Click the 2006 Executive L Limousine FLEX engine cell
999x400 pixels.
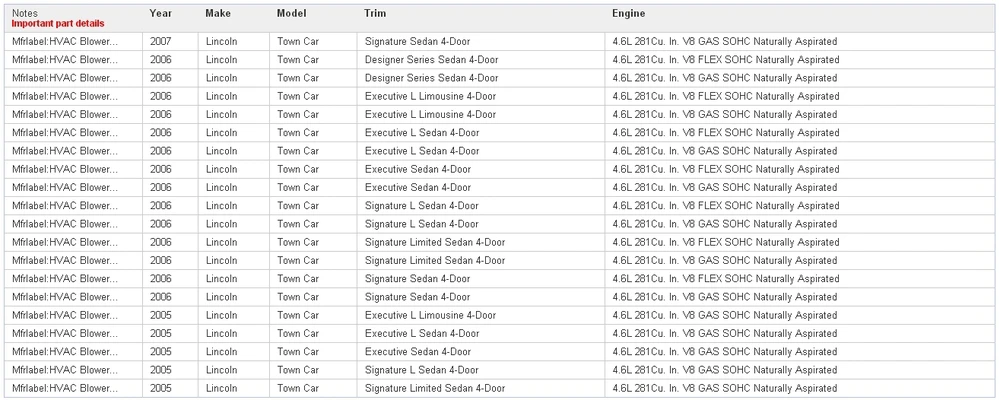click(726, 96)
